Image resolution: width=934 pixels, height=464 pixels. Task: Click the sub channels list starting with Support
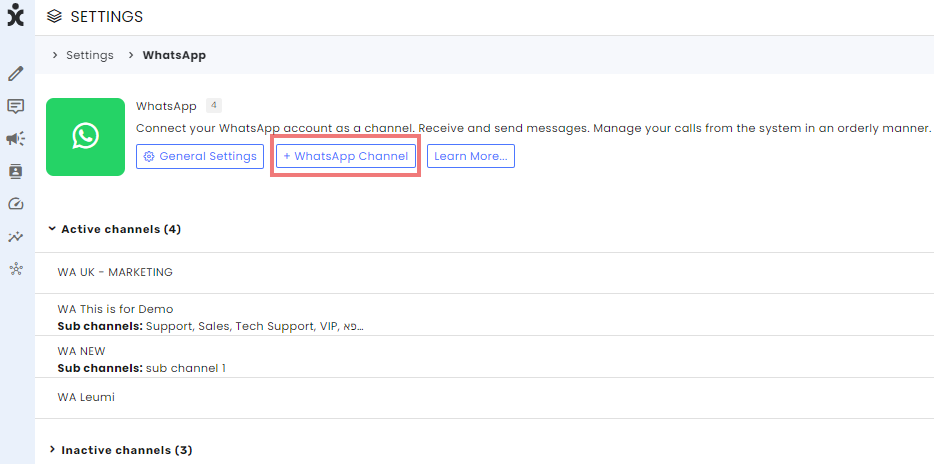point(254,326)
